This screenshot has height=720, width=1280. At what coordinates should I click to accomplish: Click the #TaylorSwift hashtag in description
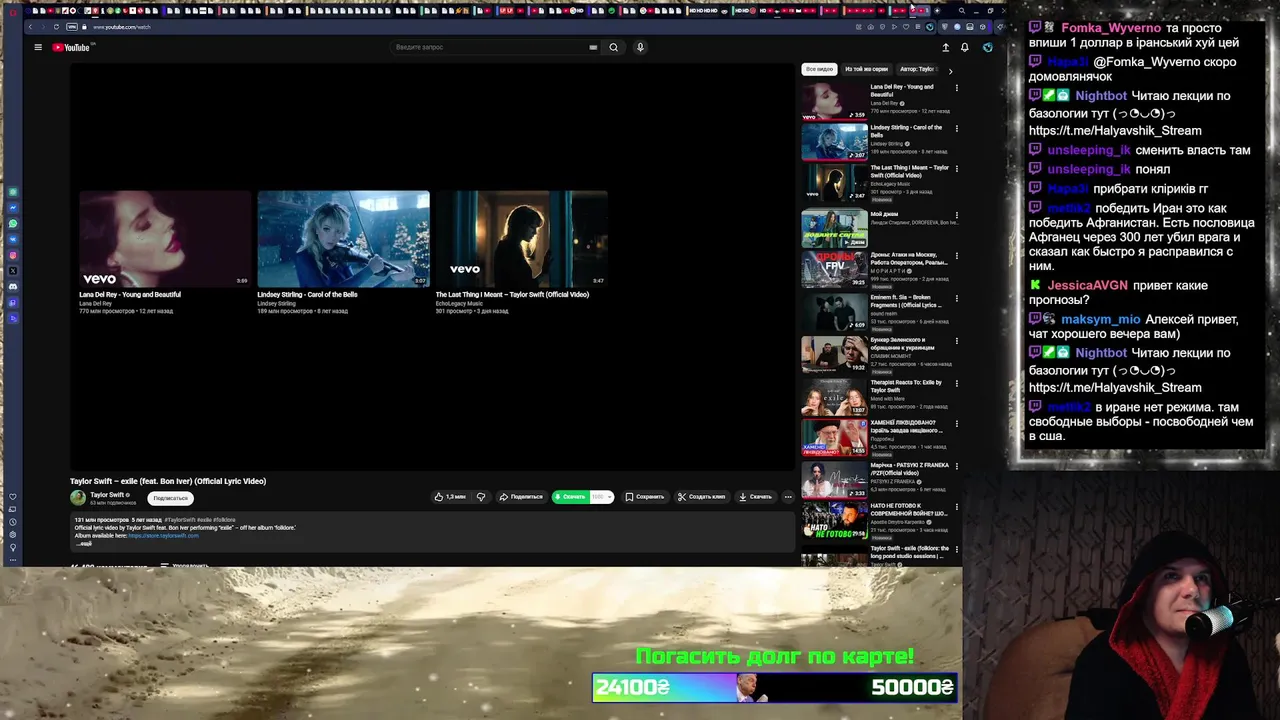180,520
